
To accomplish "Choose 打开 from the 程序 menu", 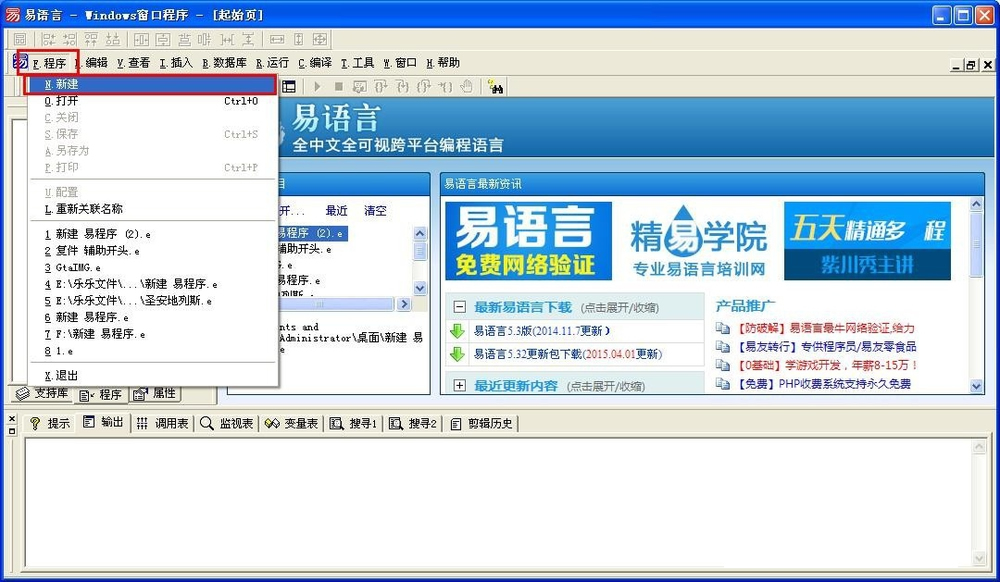I will click(x=151, y=101).
